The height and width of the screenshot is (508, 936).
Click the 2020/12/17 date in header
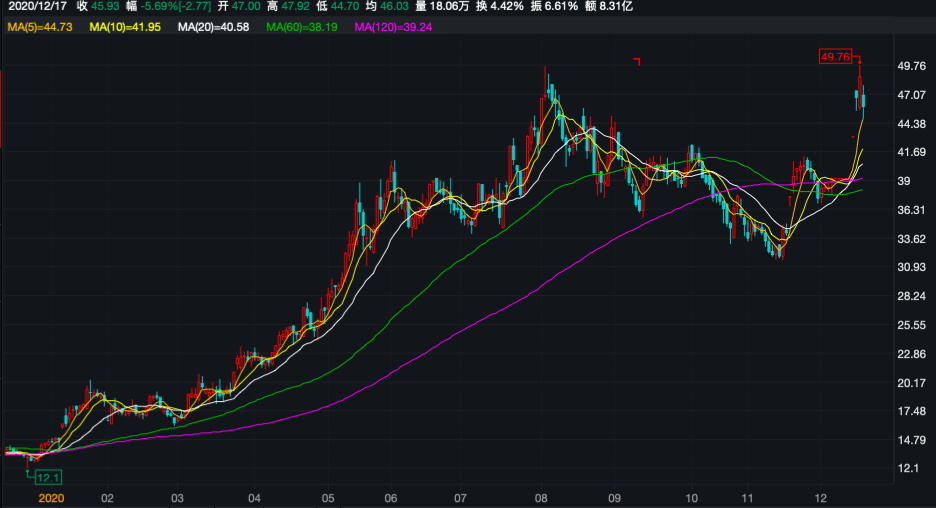coord(37,7)
